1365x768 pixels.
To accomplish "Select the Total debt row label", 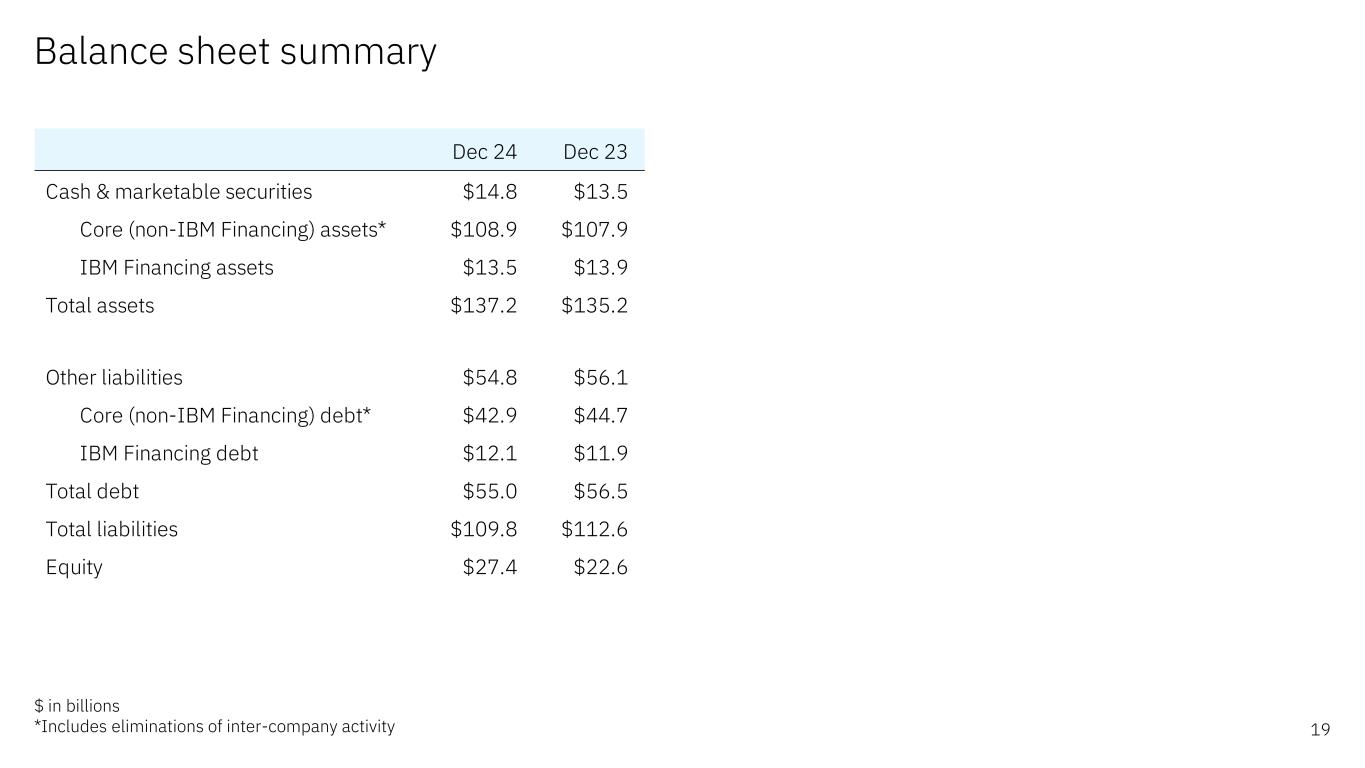I will pyautogui.click(x=92, y=492).
